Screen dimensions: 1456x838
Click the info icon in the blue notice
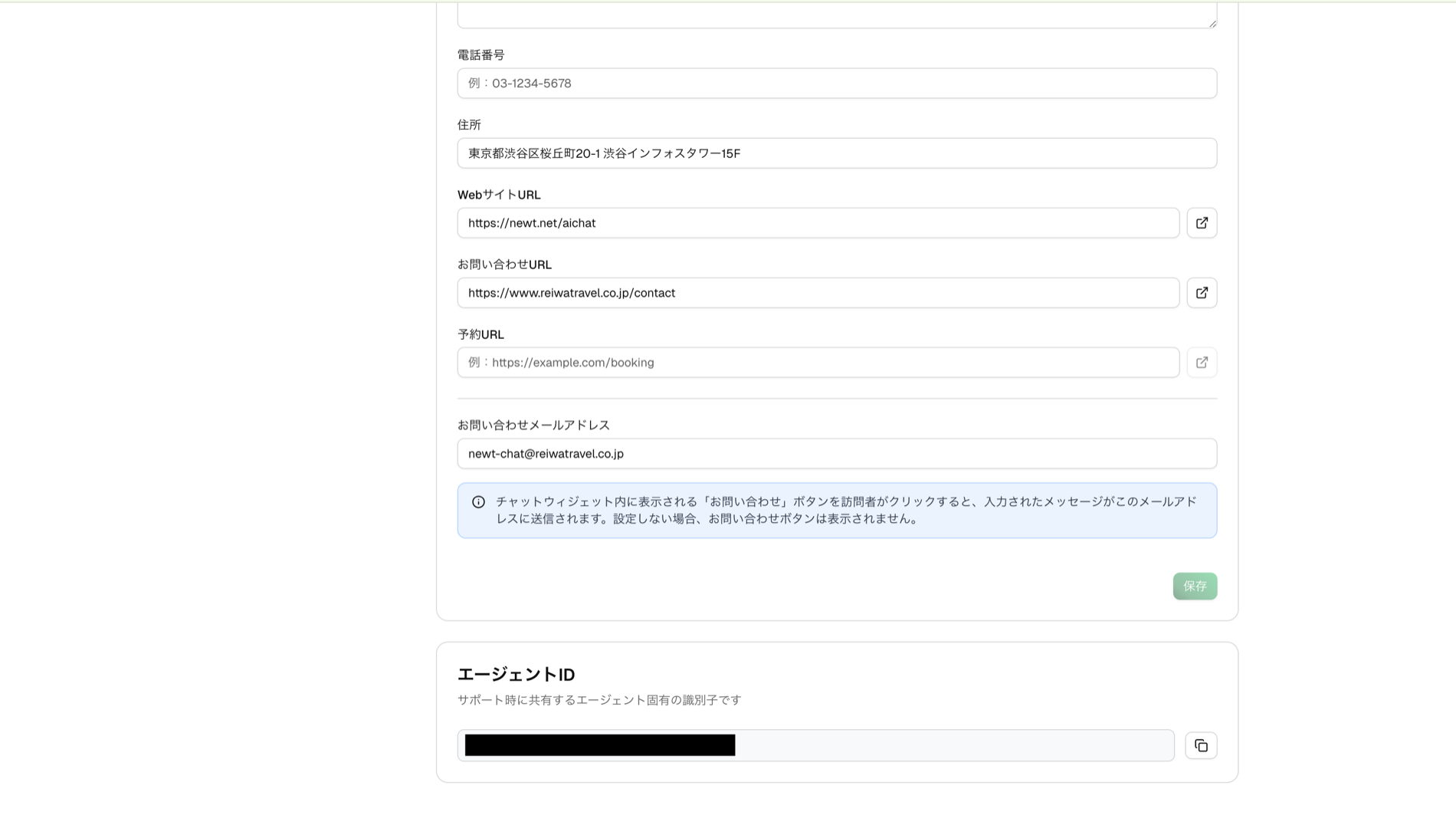[x=478, y=501]
